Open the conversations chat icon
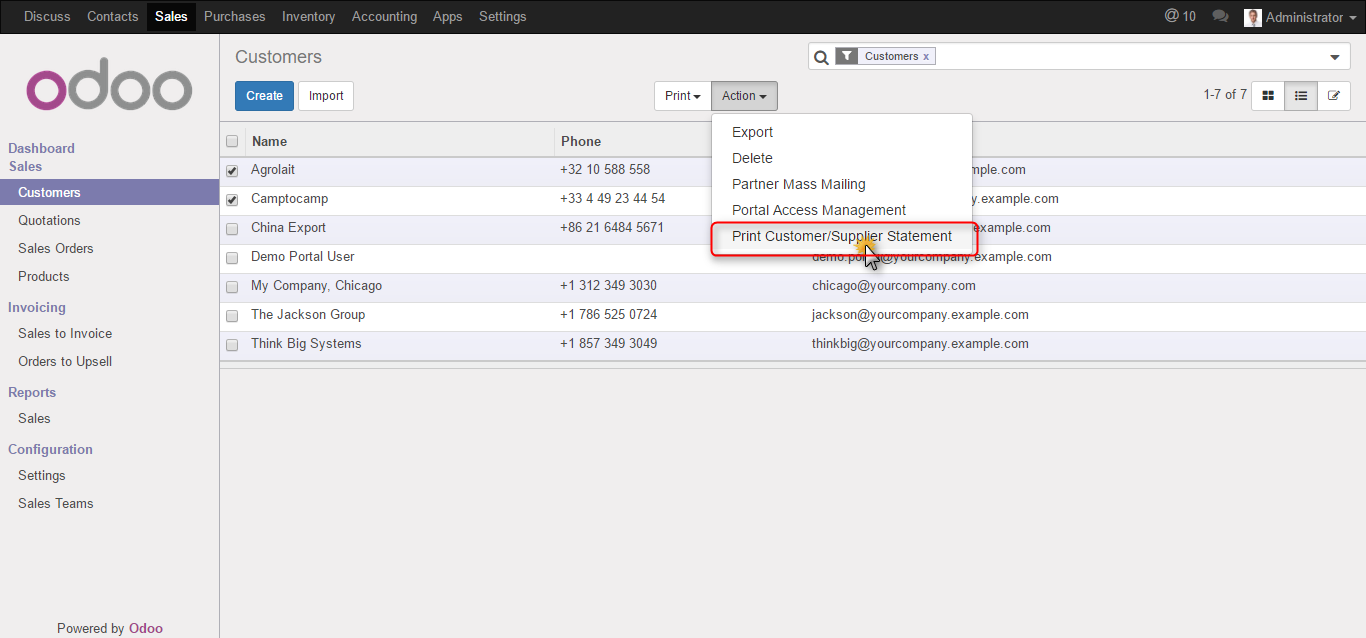1366x638 pixels. 1220,17
